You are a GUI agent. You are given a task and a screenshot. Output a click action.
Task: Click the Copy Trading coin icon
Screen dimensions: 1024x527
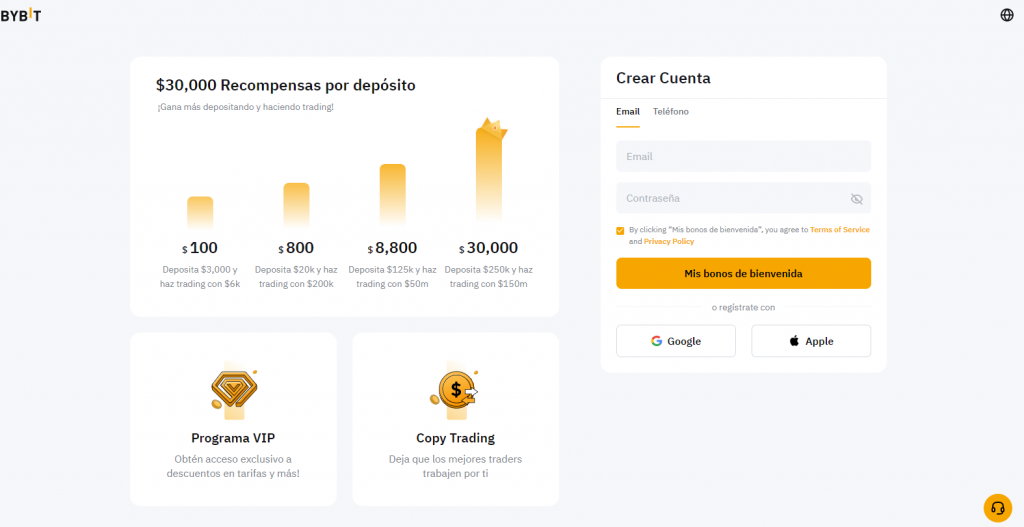pos(455,390)
